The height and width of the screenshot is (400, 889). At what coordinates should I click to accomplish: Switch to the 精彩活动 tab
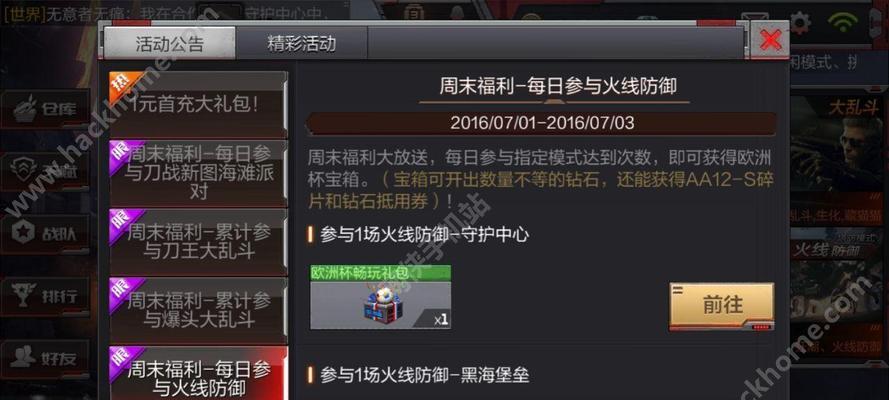point(301,44)
